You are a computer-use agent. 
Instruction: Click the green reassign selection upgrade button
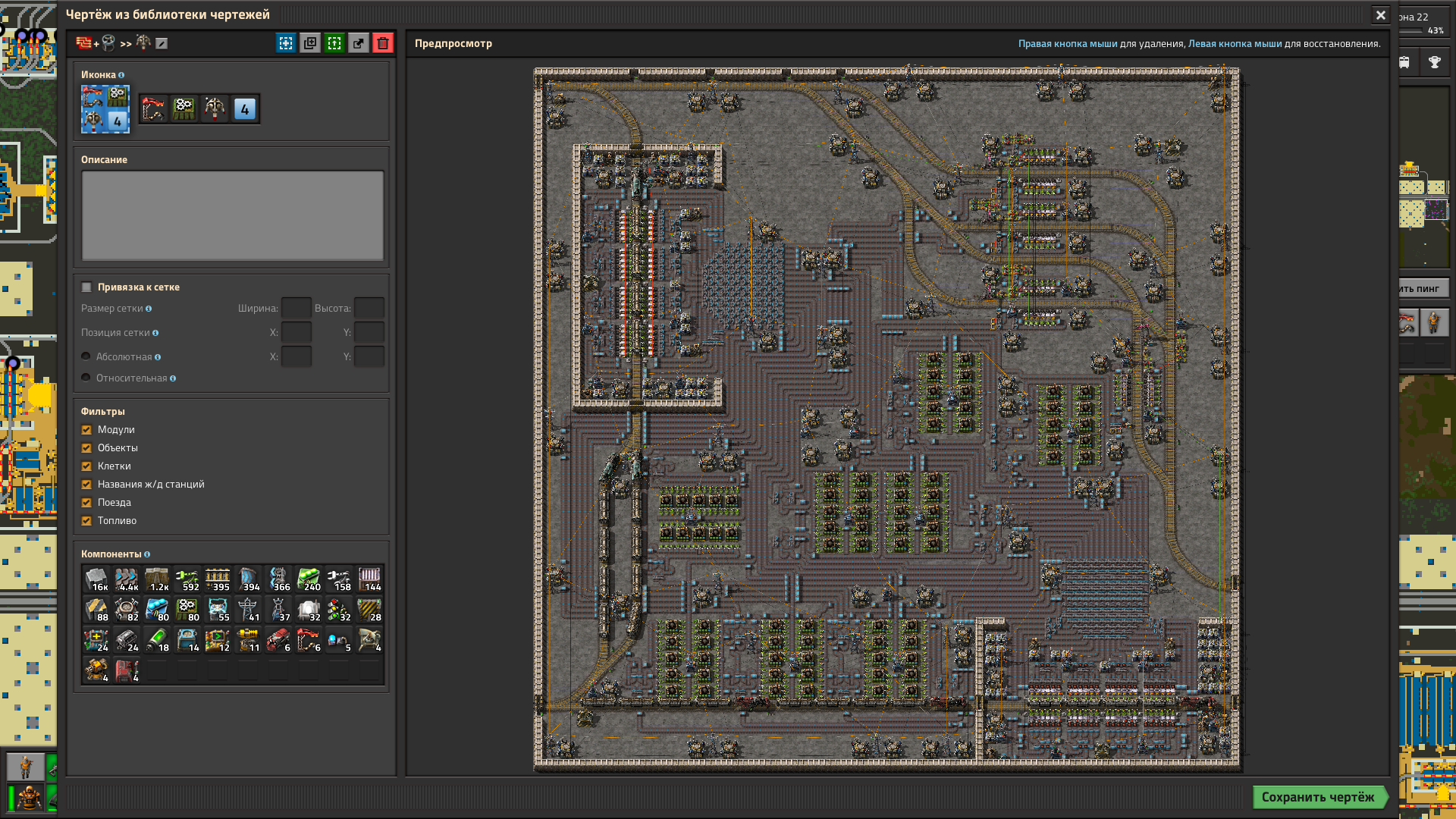(334, 43)
